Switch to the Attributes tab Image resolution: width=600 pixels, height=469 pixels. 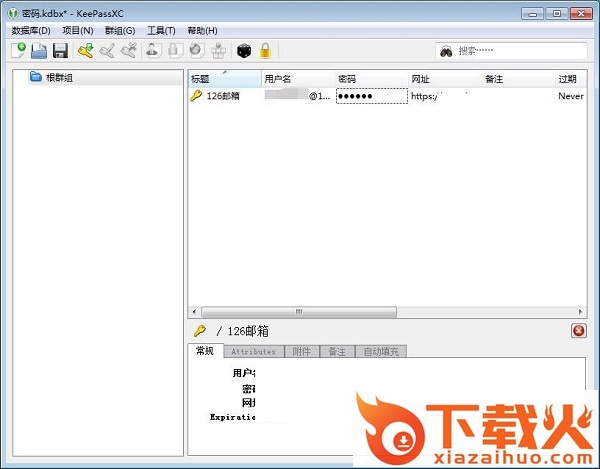point(253,352)
